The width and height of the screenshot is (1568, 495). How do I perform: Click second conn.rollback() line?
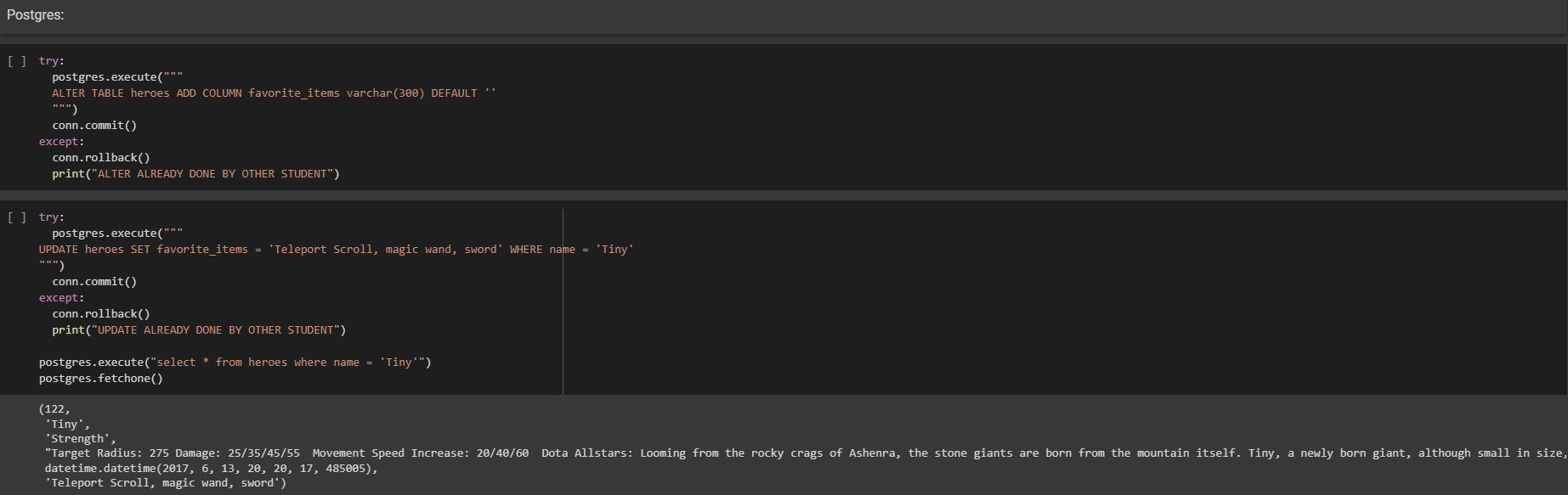[101, 314]
